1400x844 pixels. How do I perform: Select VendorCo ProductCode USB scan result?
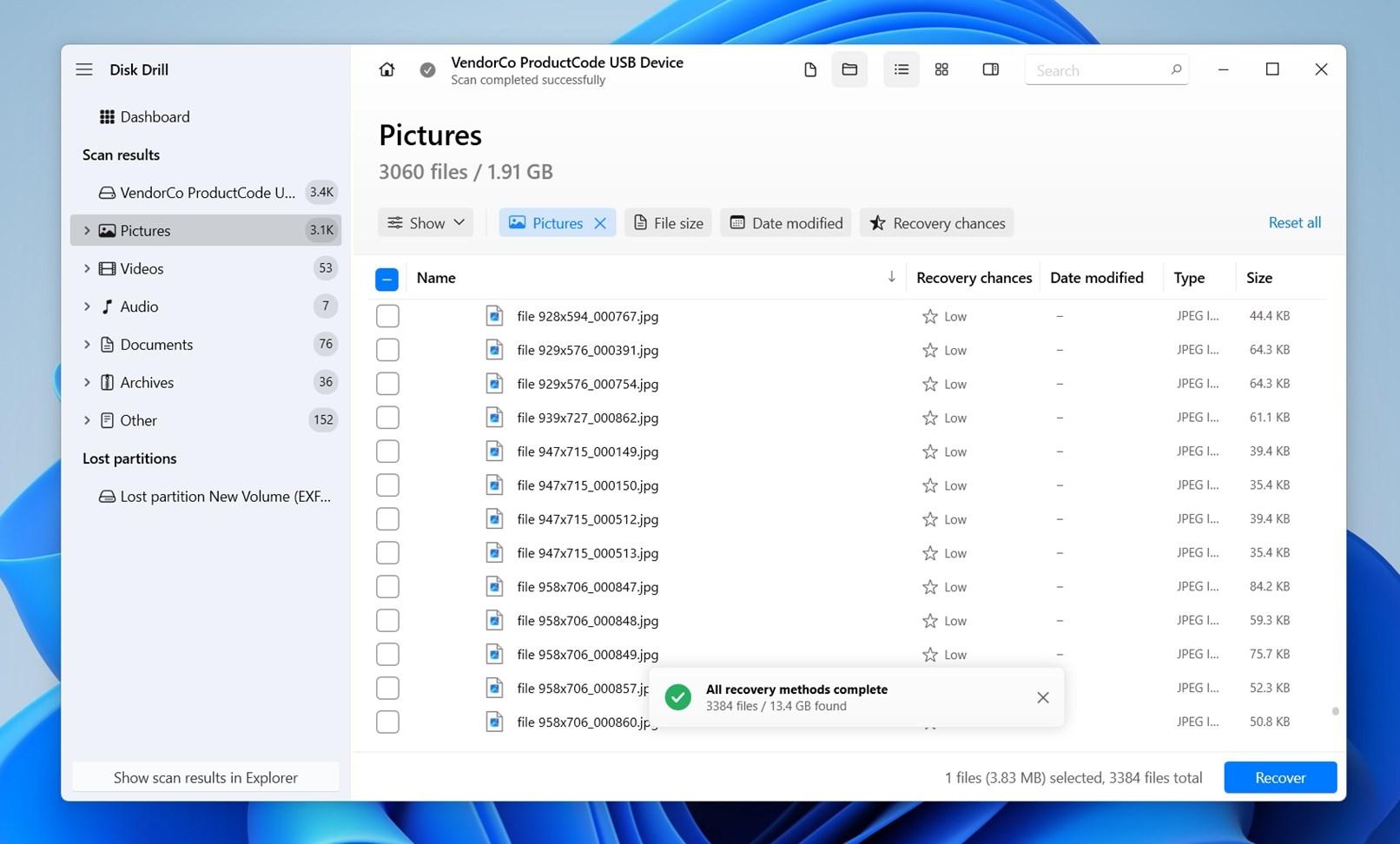click(206, 193)
